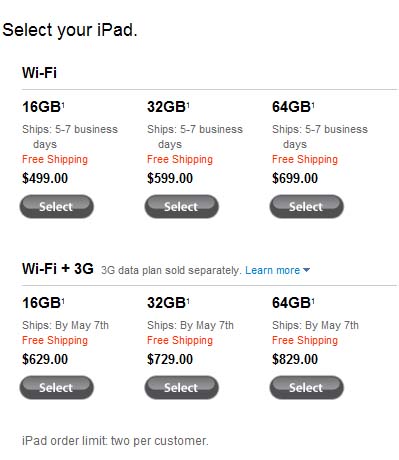The height and width of the screenshot is (460, 399).
Task: Click Free Shipping under Wi-Fi 32GB
Action: (180, 159)
